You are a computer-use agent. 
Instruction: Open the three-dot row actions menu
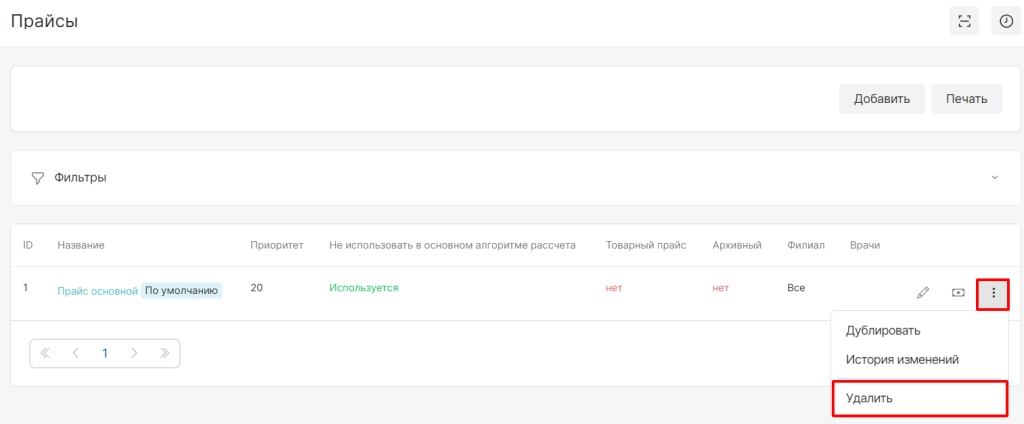coord(993,293)
